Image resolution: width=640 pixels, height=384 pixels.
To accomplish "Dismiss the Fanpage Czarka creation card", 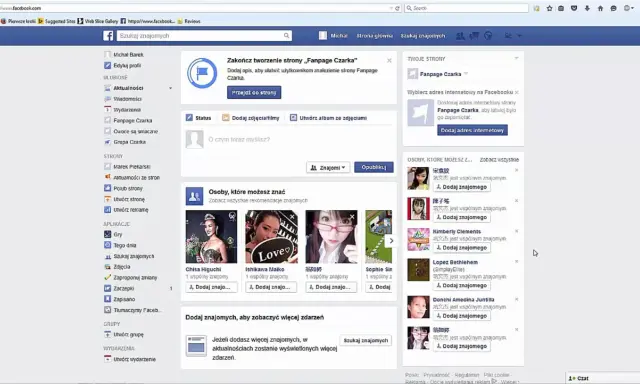I will [389, 60].
